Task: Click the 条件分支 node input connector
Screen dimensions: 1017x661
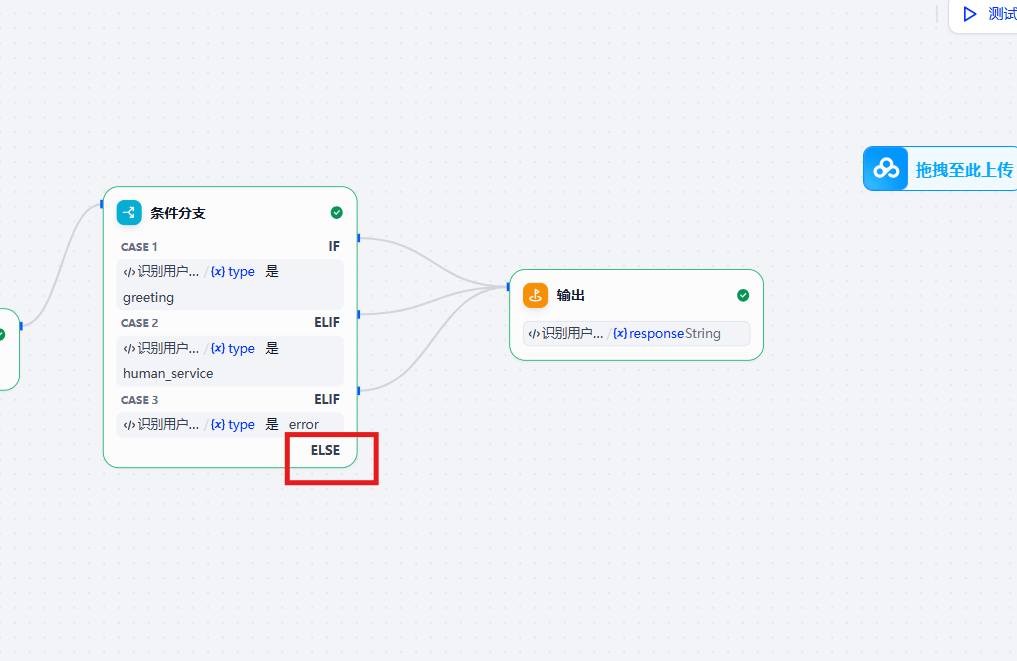Action: [x=102, y=204]
